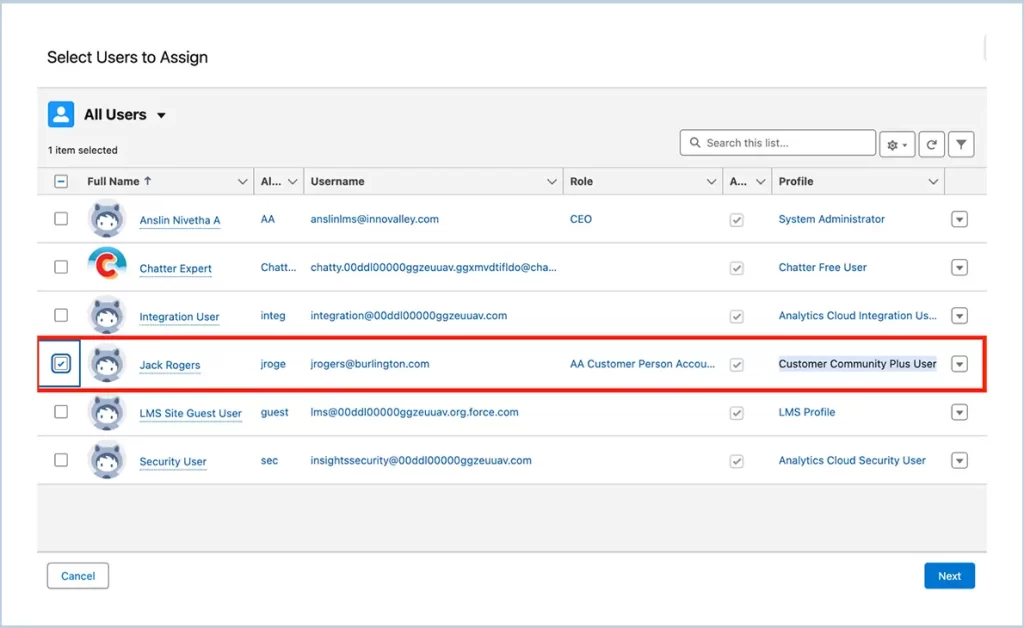Sort by the Profile column header
The width and height of the screenshot is (1024, 628).
coord(795,181)
